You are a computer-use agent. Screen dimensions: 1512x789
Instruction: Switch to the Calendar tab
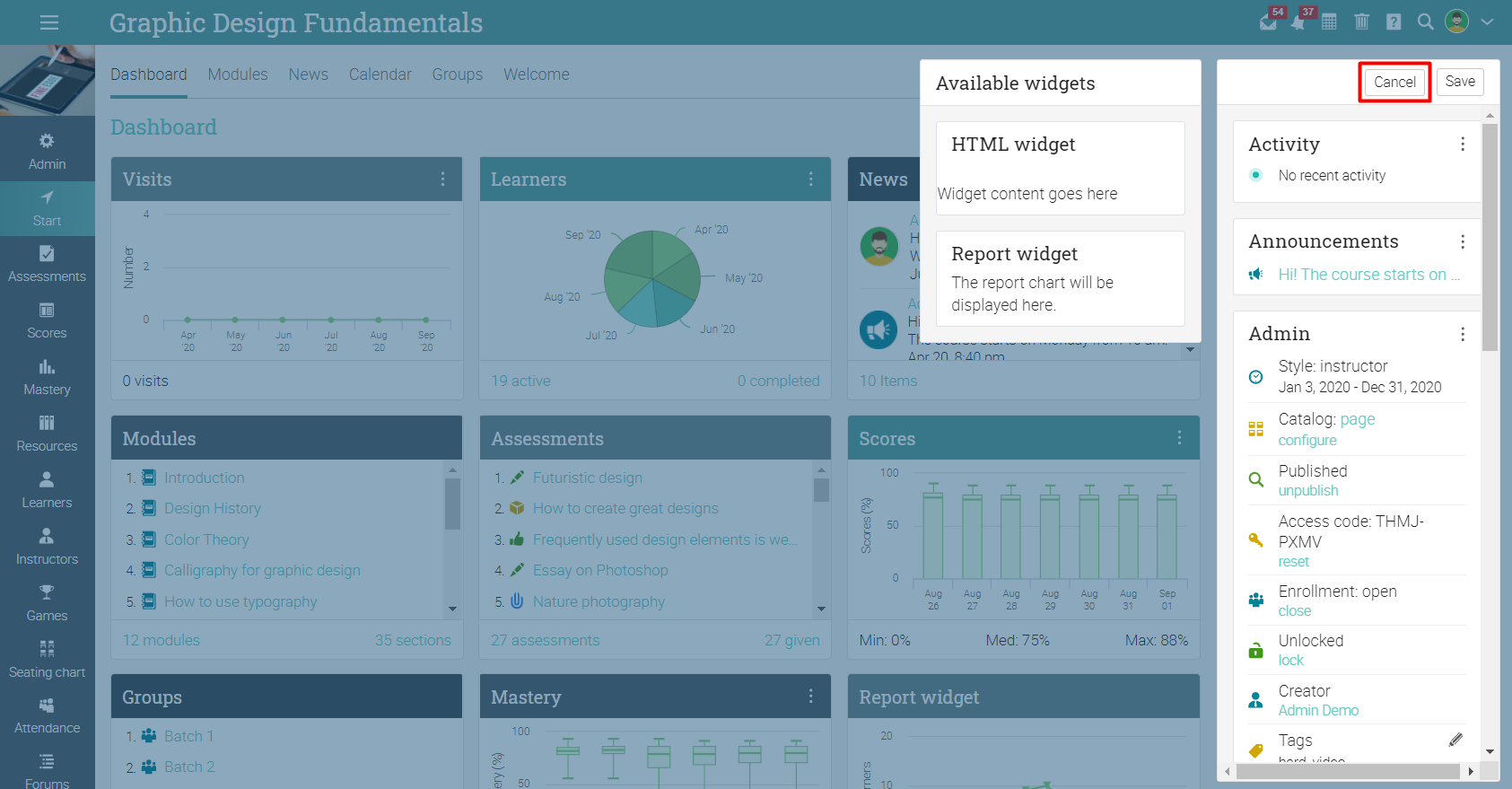(x=380, y=75)
